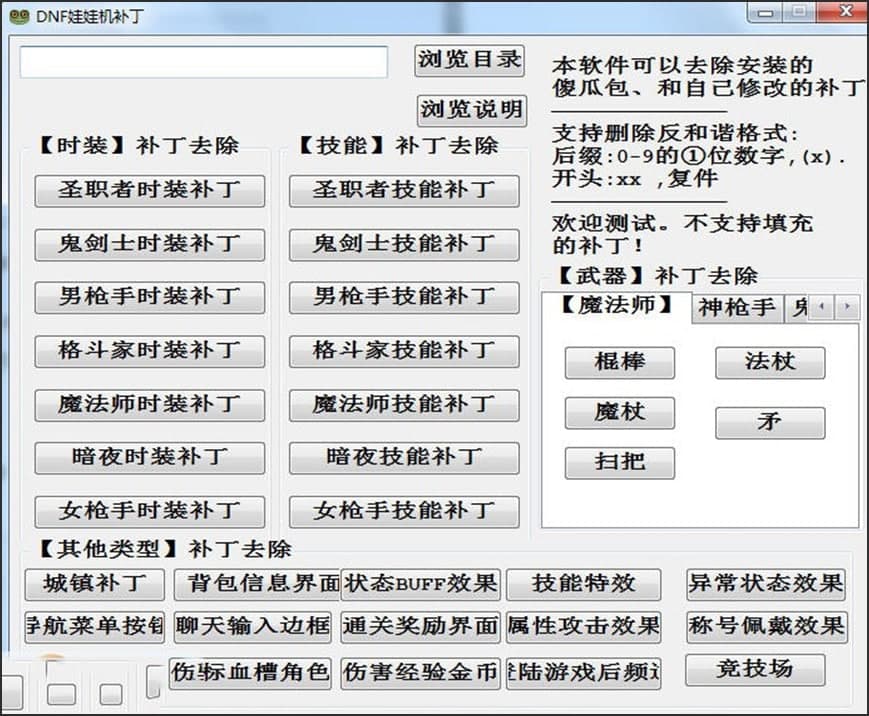Switch to the 神枪手 weapon tab
Image resolution: width=869 pixels, height=716 pixels.
point(737,308)
